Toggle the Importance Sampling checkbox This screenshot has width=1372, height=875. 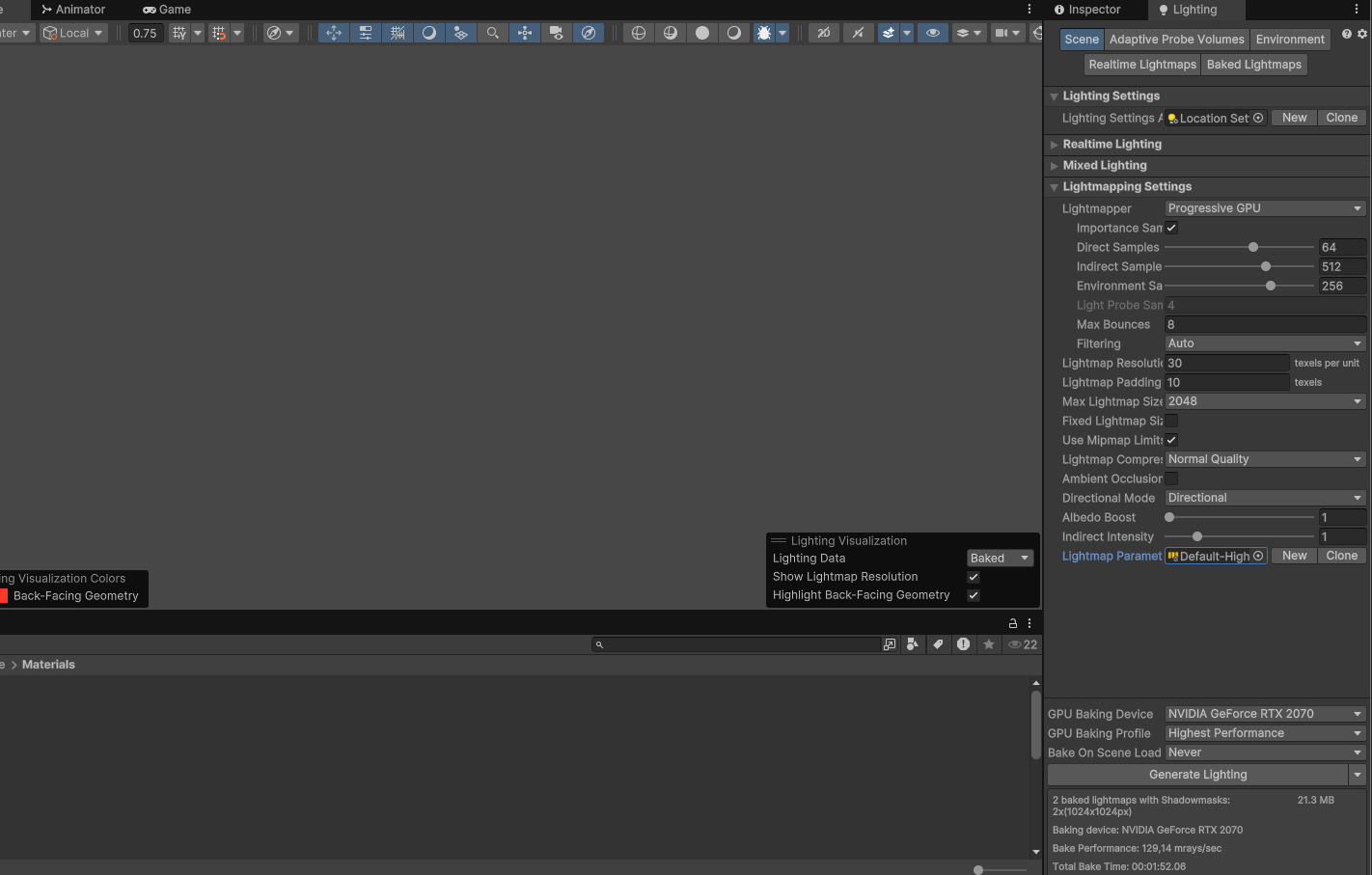(x=1170, y=228)
